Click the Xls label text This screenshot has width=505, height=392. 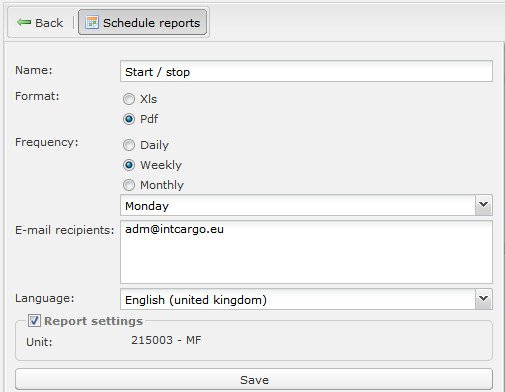148,99
